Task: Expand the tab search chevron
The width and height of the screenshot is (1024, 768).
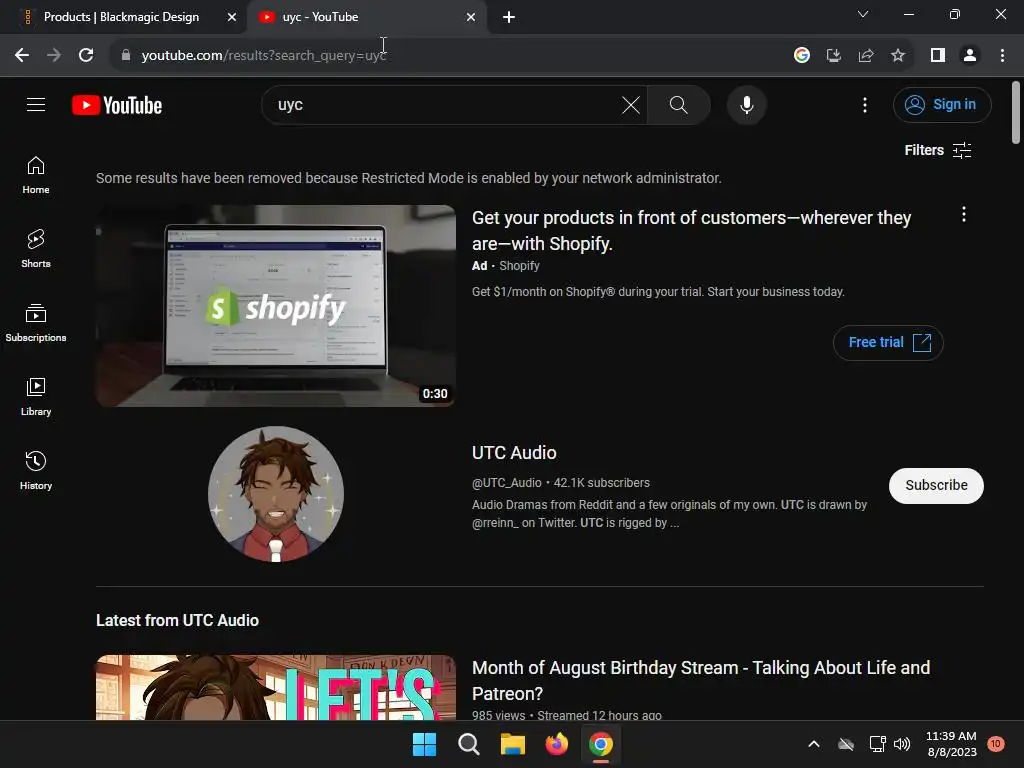Action: (x=863, y=14)
